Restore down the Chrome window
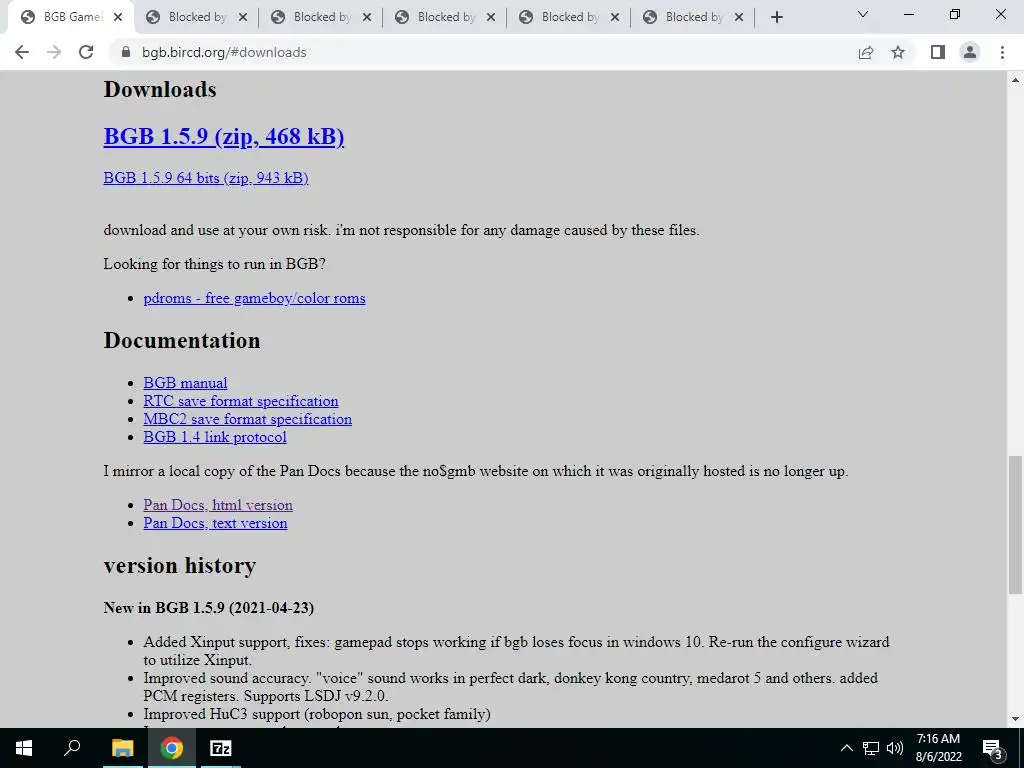Viewport: 1024px width, 768px height. tap(955, 14)
